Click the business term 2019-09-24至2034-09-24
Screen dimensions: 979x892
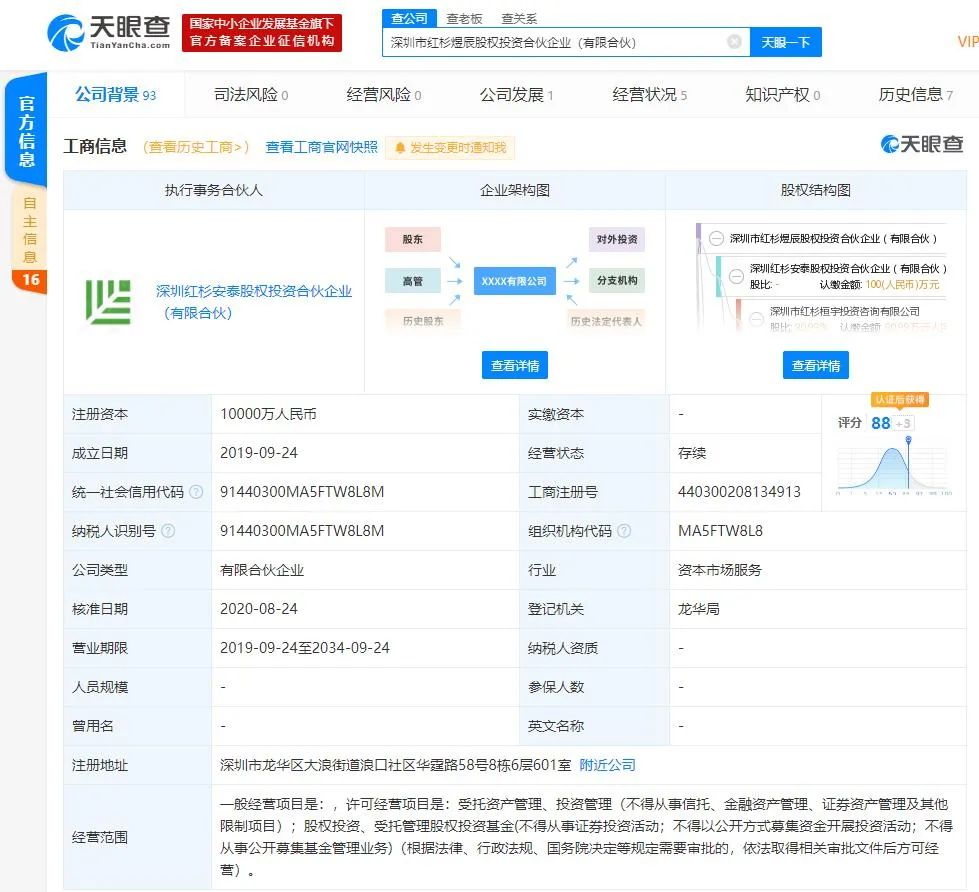305,648
